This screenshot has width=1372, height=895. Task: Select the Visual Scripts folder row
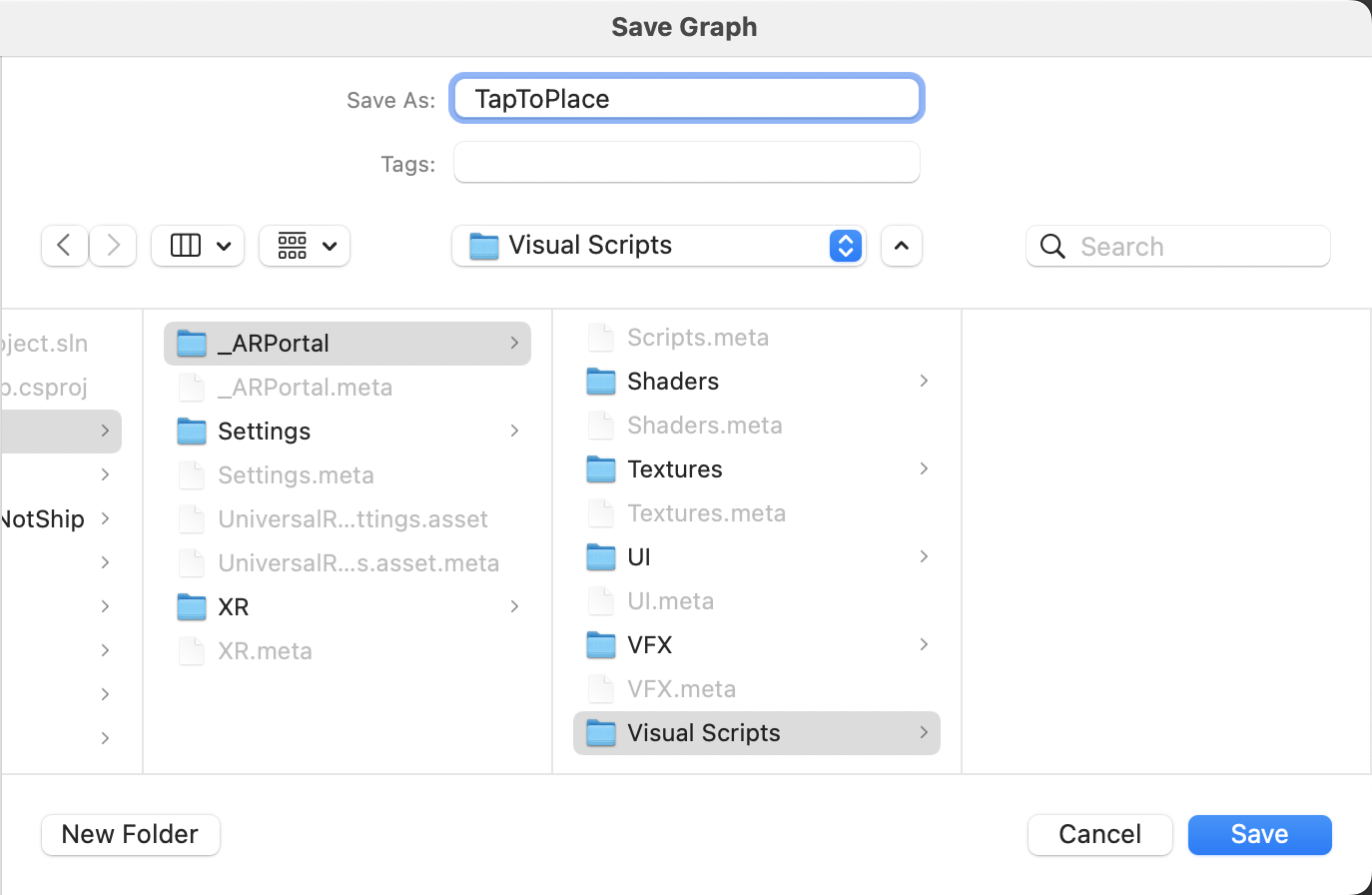pos(756,733)
